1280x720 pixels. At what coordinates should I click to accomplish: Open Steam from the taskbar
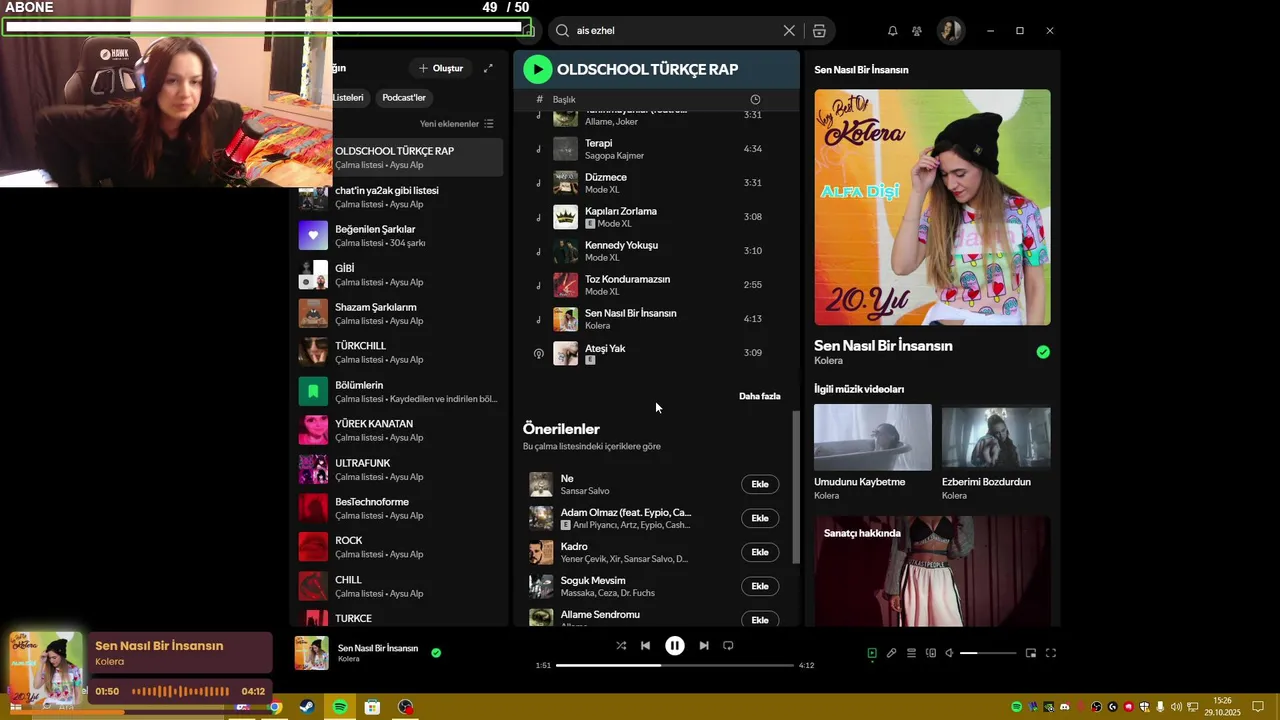click(x=307, y=707)
